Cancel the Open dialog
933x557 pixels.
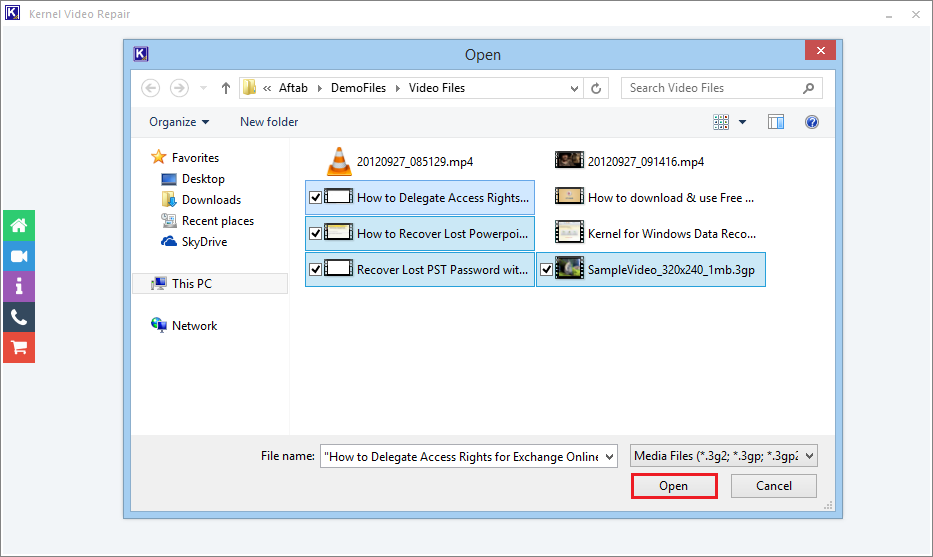(x=774, y=486)
